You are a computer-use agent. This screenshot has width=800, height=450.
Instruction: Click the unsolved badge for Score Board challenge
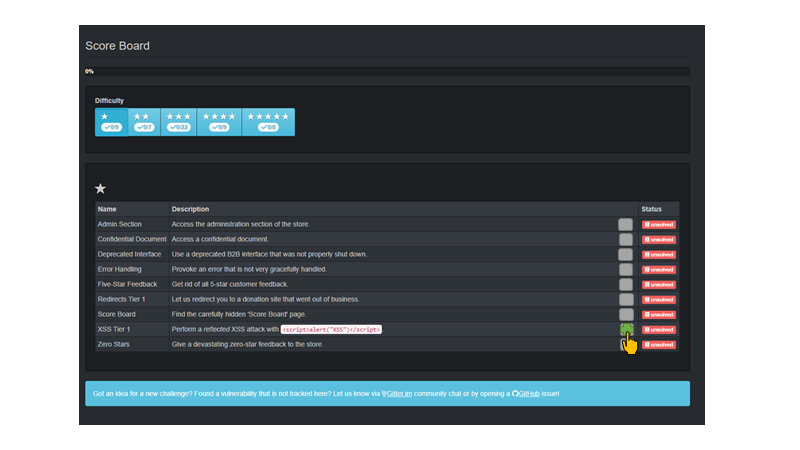click(659, 315)
